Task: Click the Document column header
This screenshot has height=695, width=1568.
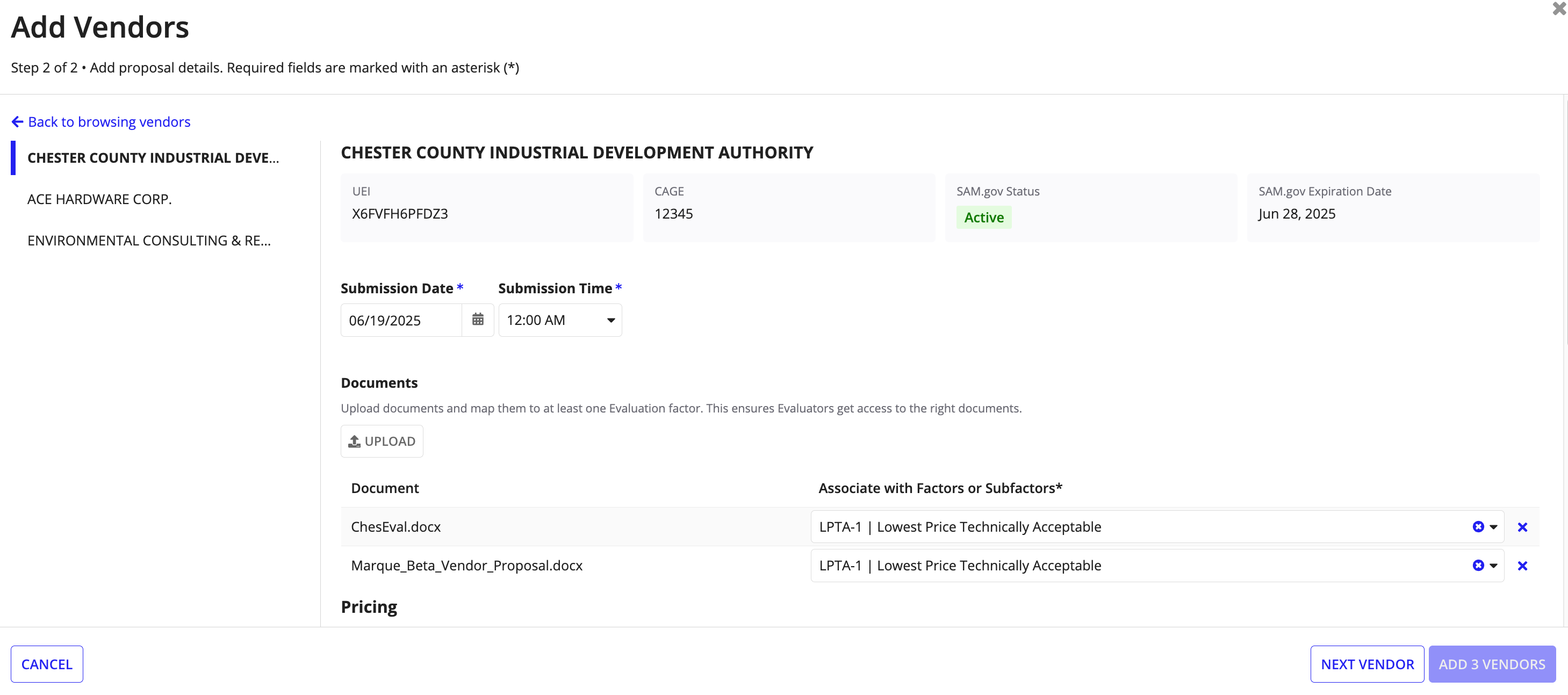Action: [x=385, y=488]
